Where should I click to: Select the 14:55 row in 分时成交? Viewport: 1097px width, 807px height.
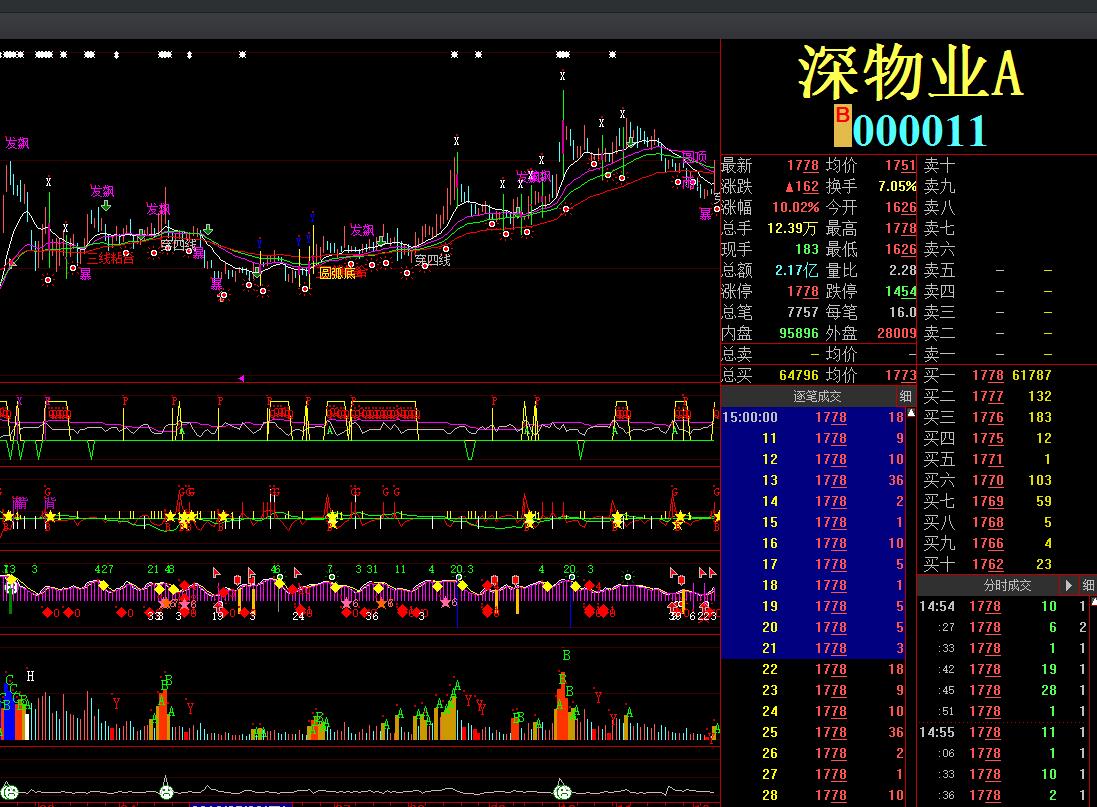click(x=1004, y=732)
